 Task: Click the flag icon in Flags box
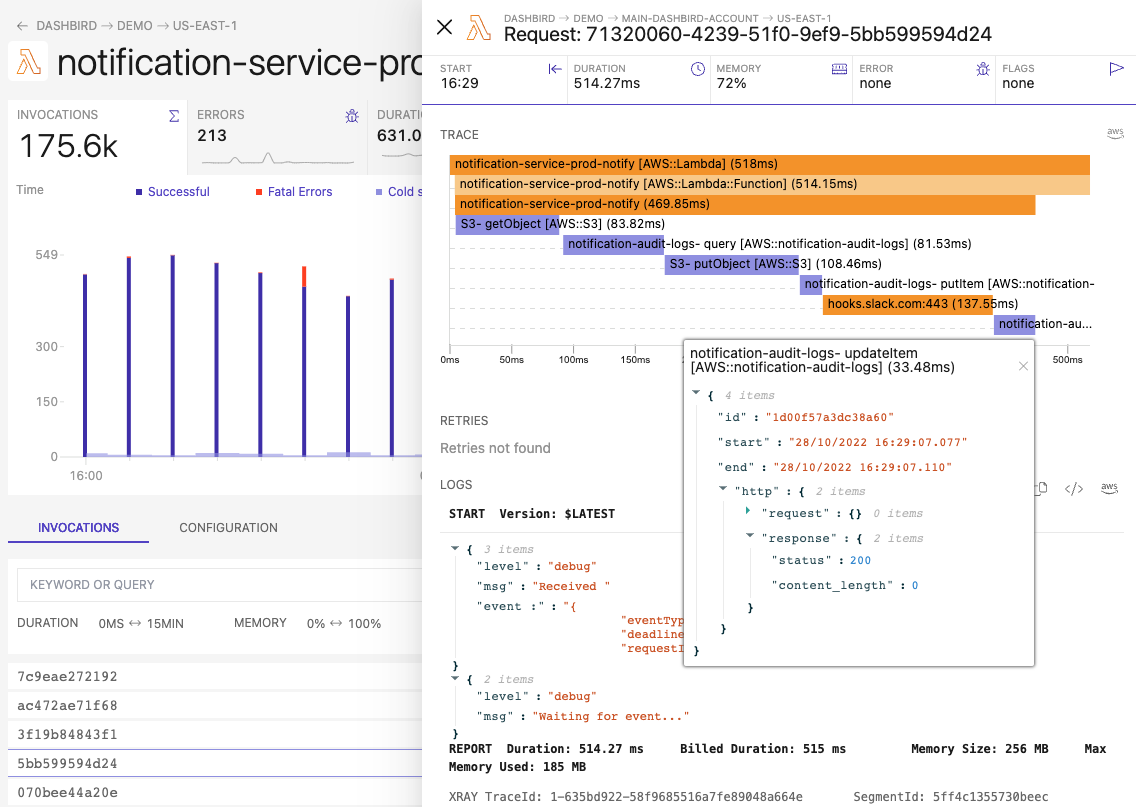click(x=1117, y=69)
